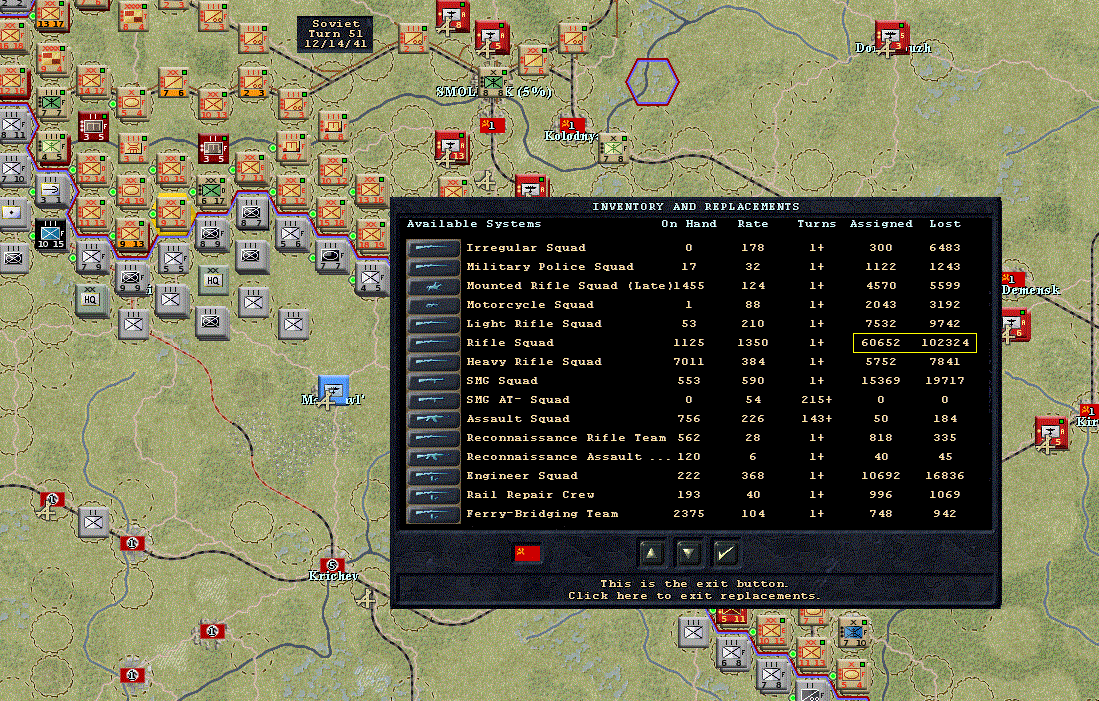Click the 'Ferry-Bridging Team' row name

point(542,514)
